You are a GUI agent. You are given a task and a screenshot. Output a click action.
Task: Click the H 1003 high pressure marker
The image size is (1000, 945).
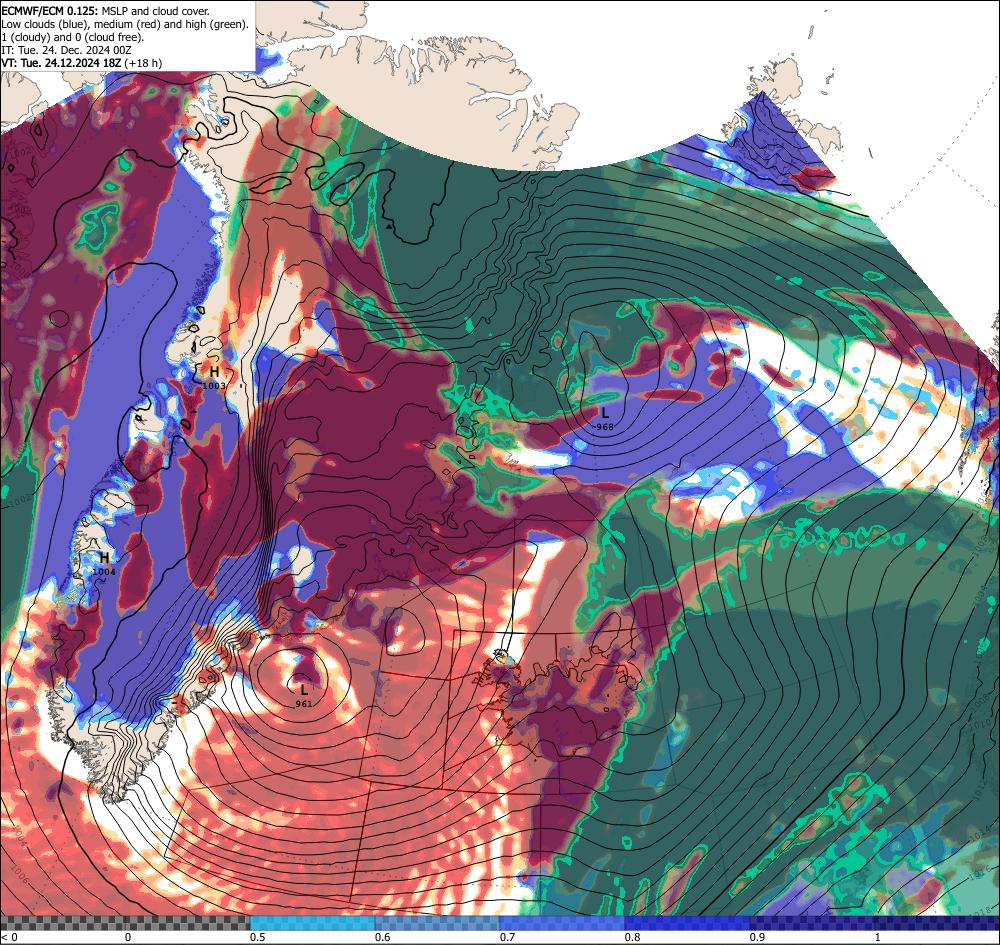pyautogui.click(x=214, y=377)
